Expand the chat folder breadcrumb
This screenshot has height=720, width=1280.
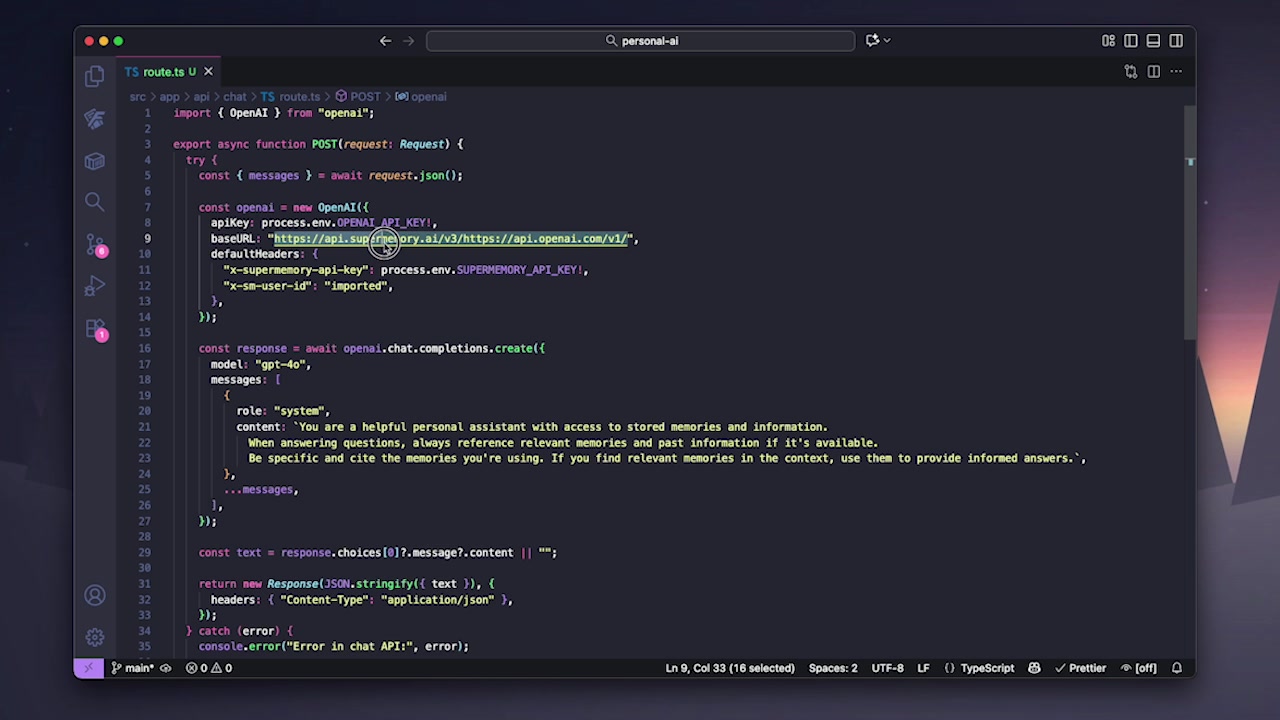[234, 96]
